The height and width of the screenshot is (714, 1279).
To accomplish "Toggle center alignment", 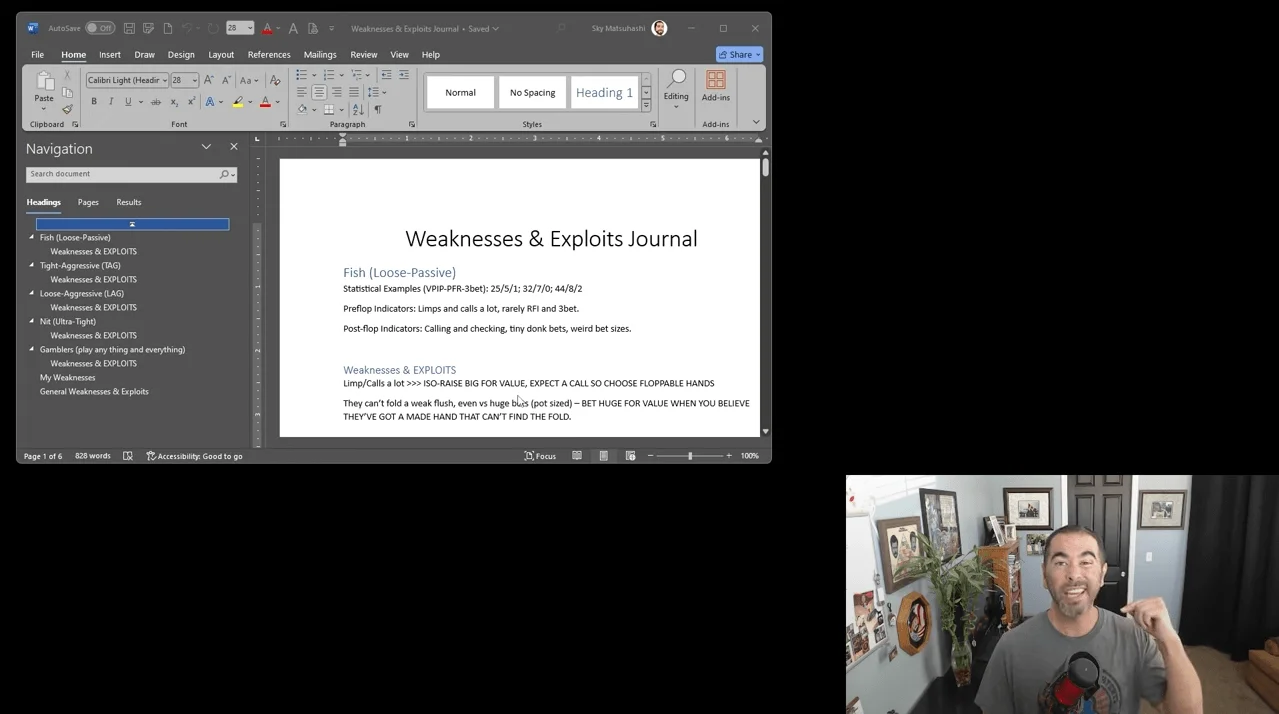I will 319,92.
